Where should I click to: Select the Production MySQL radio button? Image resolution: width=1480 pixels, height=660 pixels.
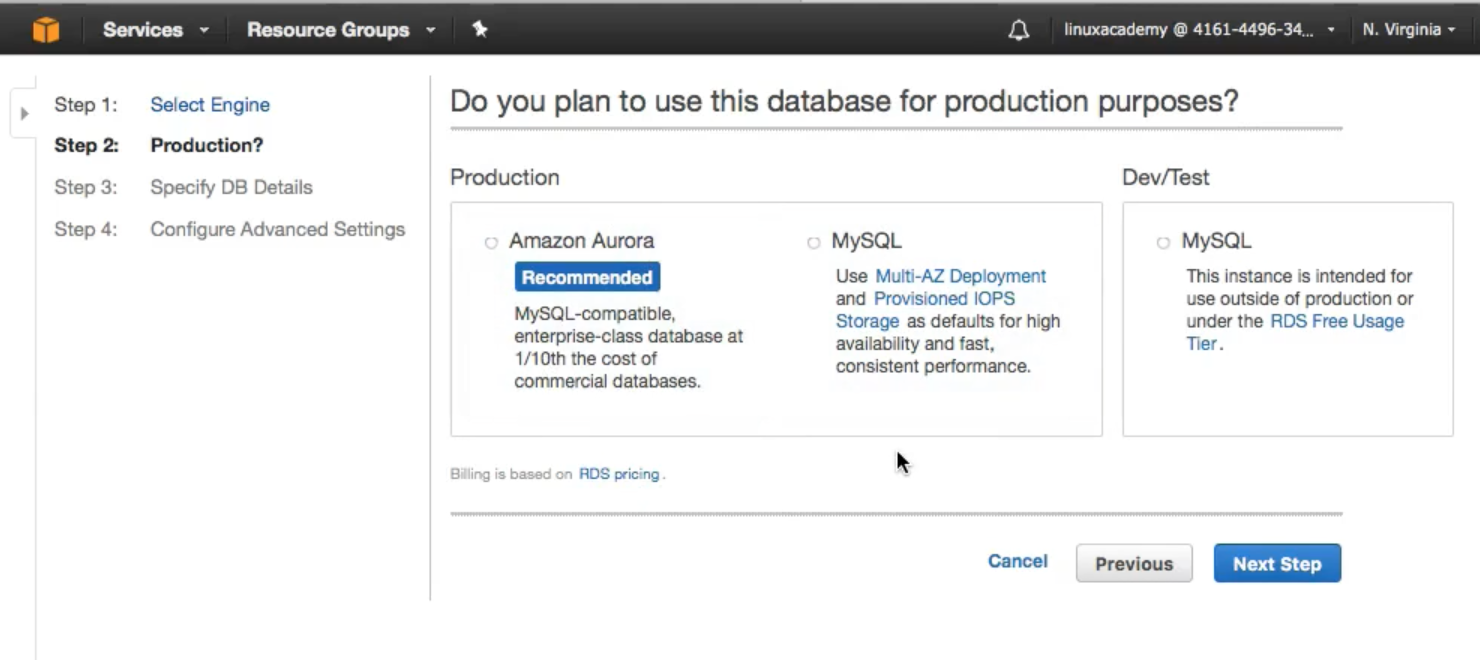point(813,243)
